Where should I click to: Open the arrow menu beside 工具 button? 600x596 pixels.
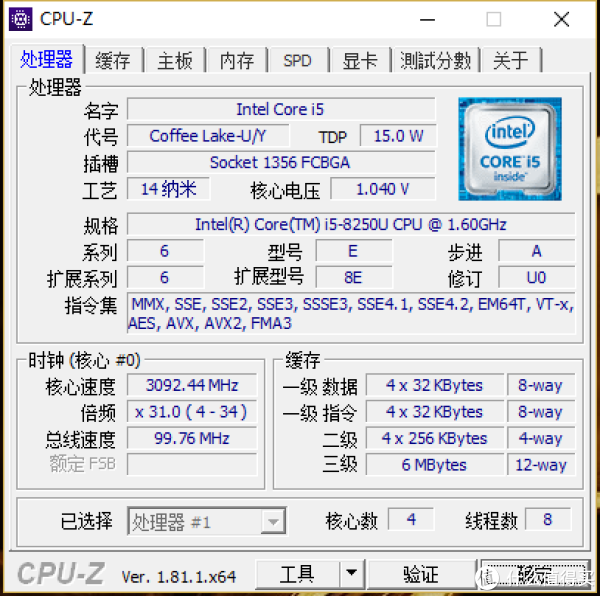tap(351, 573)
